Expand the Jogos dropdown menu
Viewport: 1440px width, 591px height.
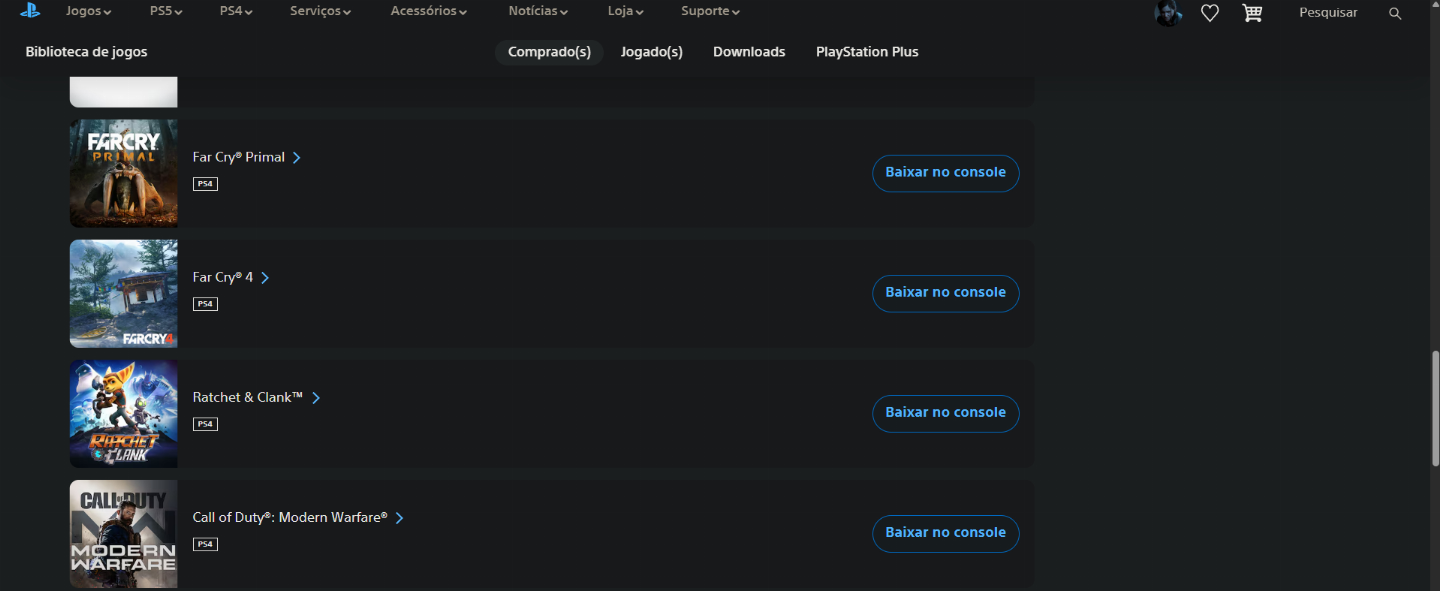[88, 12]
